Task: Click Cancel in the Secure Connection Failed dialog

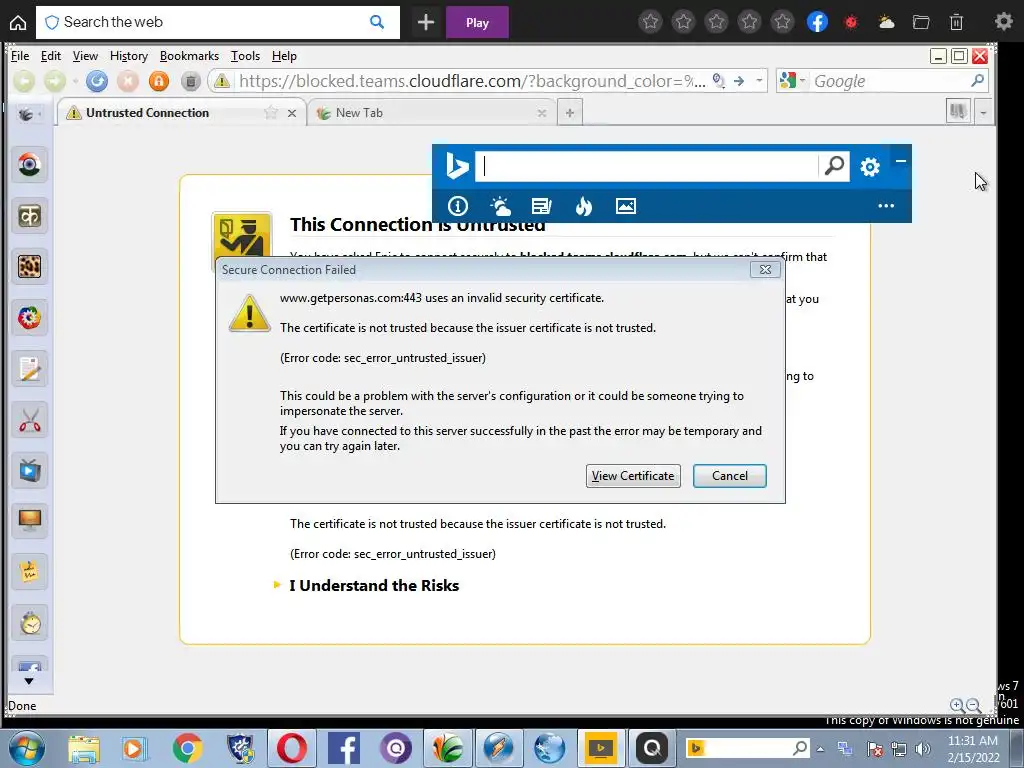Action: pyautogui.click(x=729, y=476)
